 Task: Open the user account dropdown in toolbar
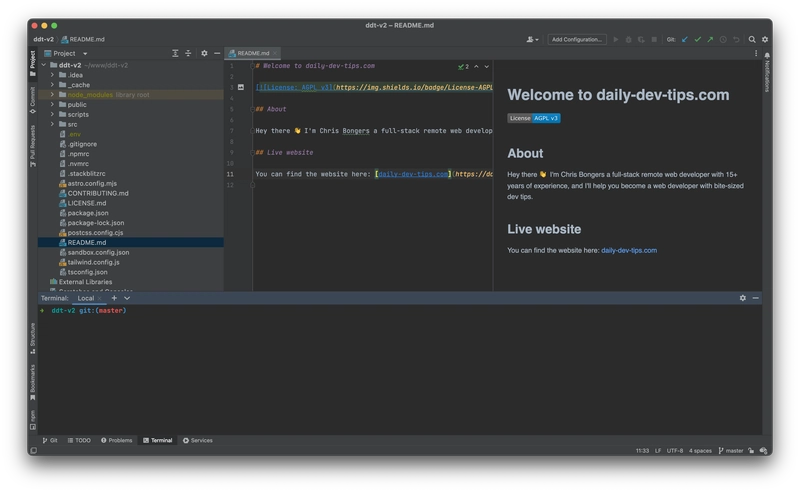tap(532, 39)
